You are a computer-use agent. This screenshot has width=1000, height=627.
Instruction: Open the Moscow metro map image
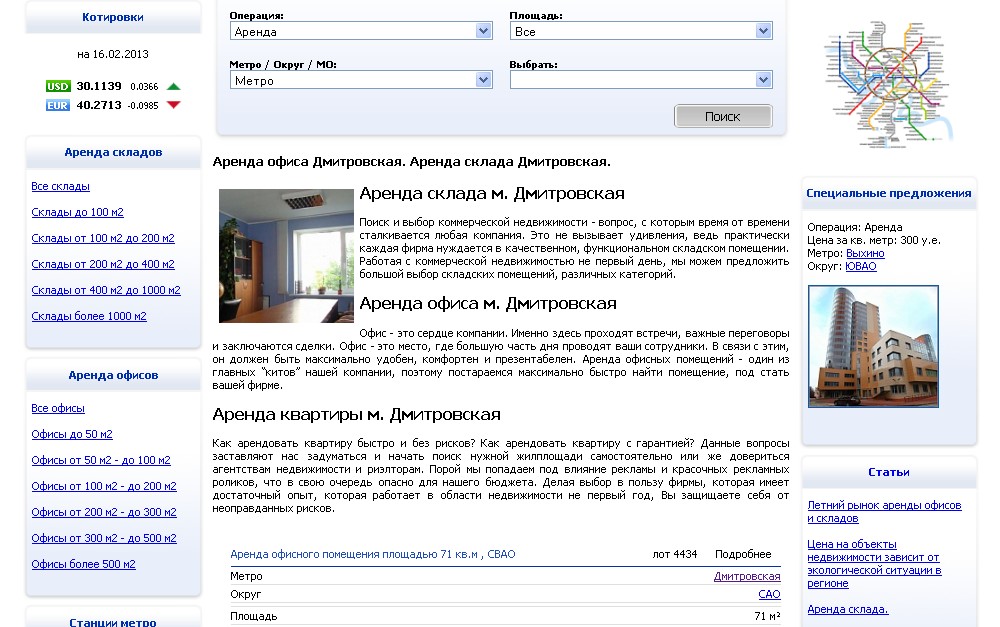(x=887, y=84)
